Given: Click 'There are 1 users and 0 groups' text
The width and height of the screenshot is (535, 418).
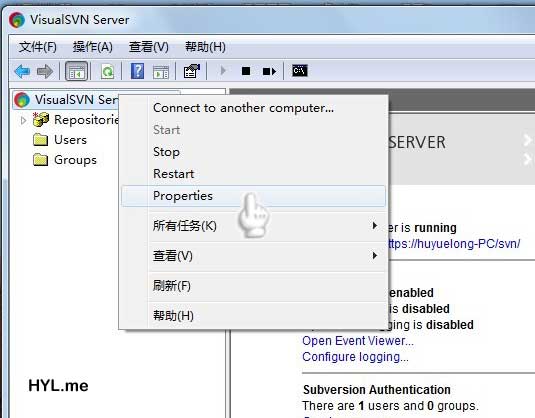Looking at the screenshot, I should (390, 406).
